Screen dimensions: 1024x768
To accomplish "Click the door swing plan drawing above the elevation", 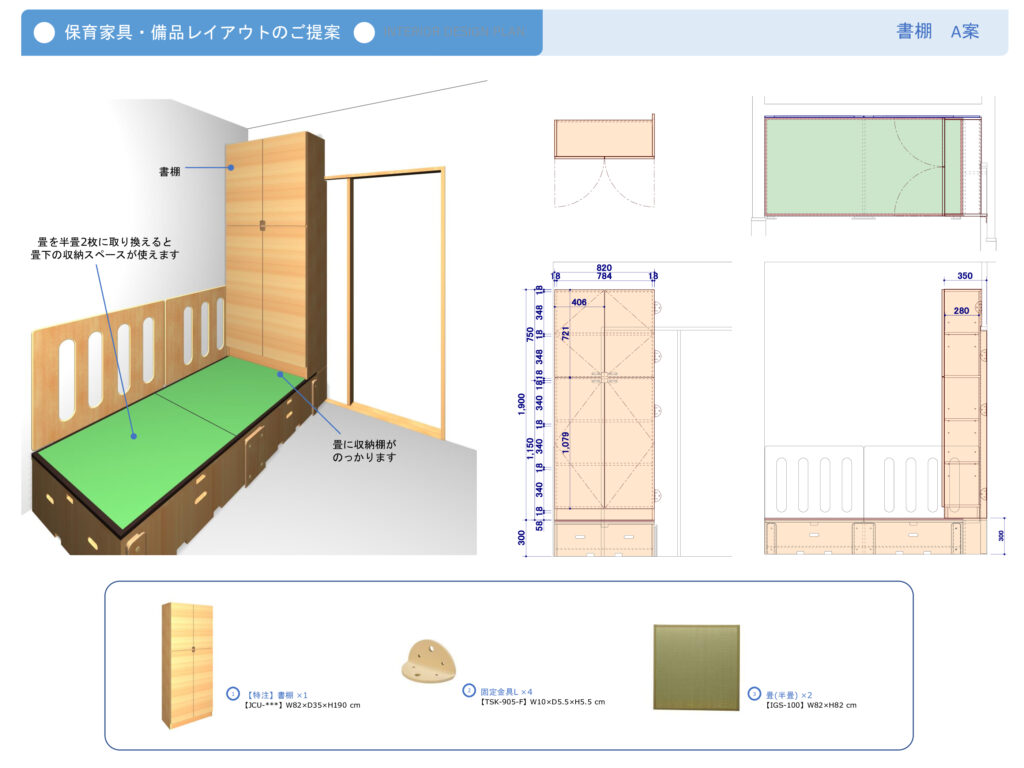I will [x=604, y=160].
